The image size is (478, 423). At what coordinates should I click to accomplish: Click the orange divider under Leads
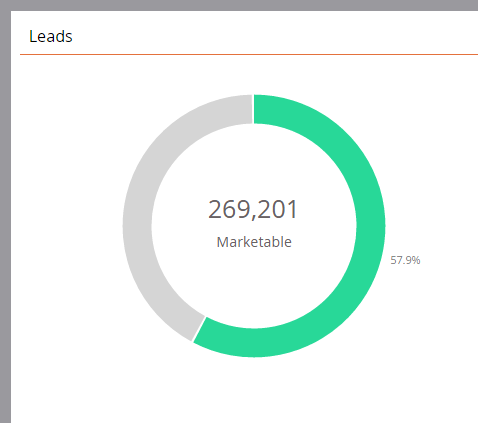[249, 54]
